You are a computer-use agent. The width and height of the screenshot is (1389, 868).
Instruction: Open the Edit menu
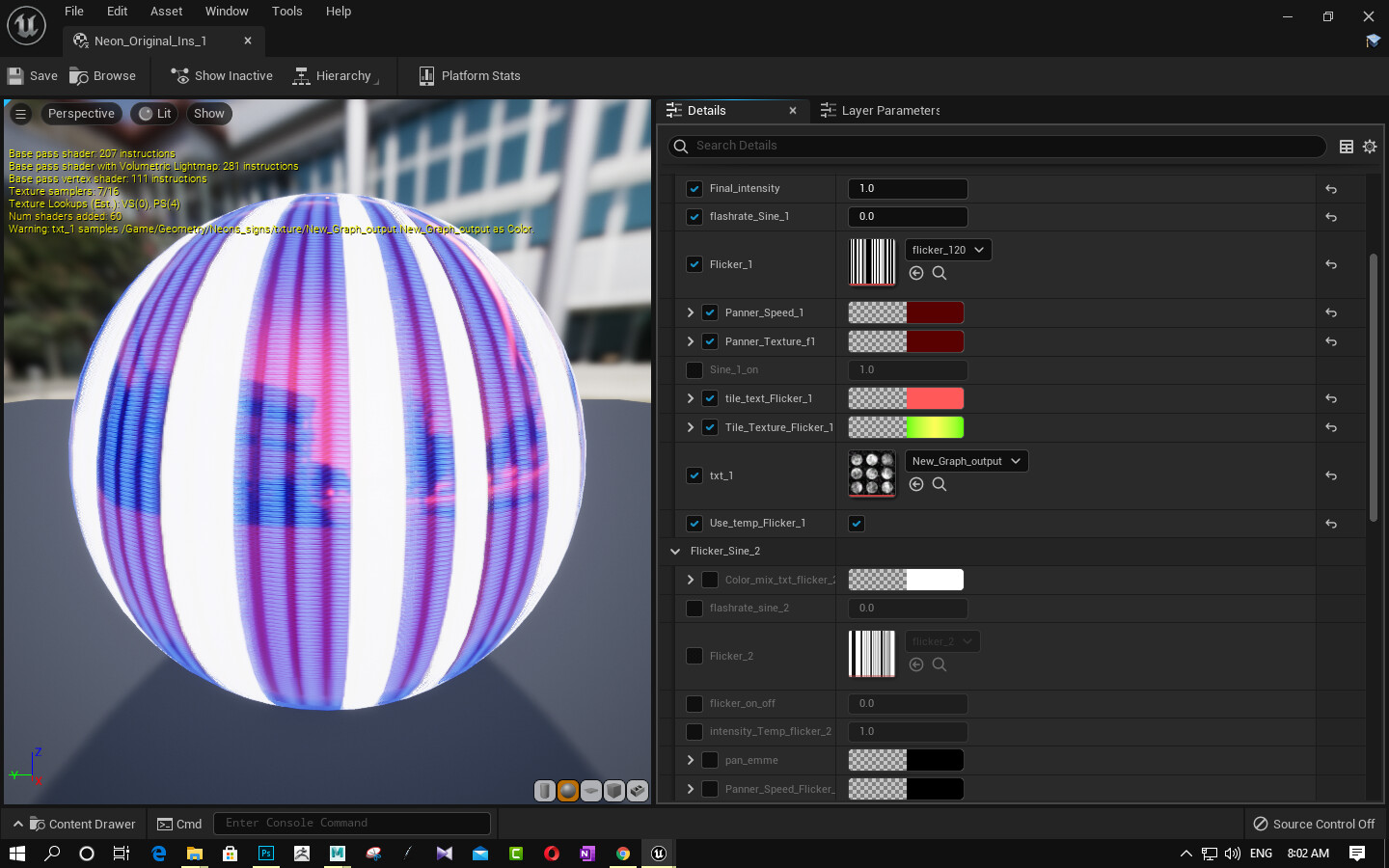[x=117, y=12]
